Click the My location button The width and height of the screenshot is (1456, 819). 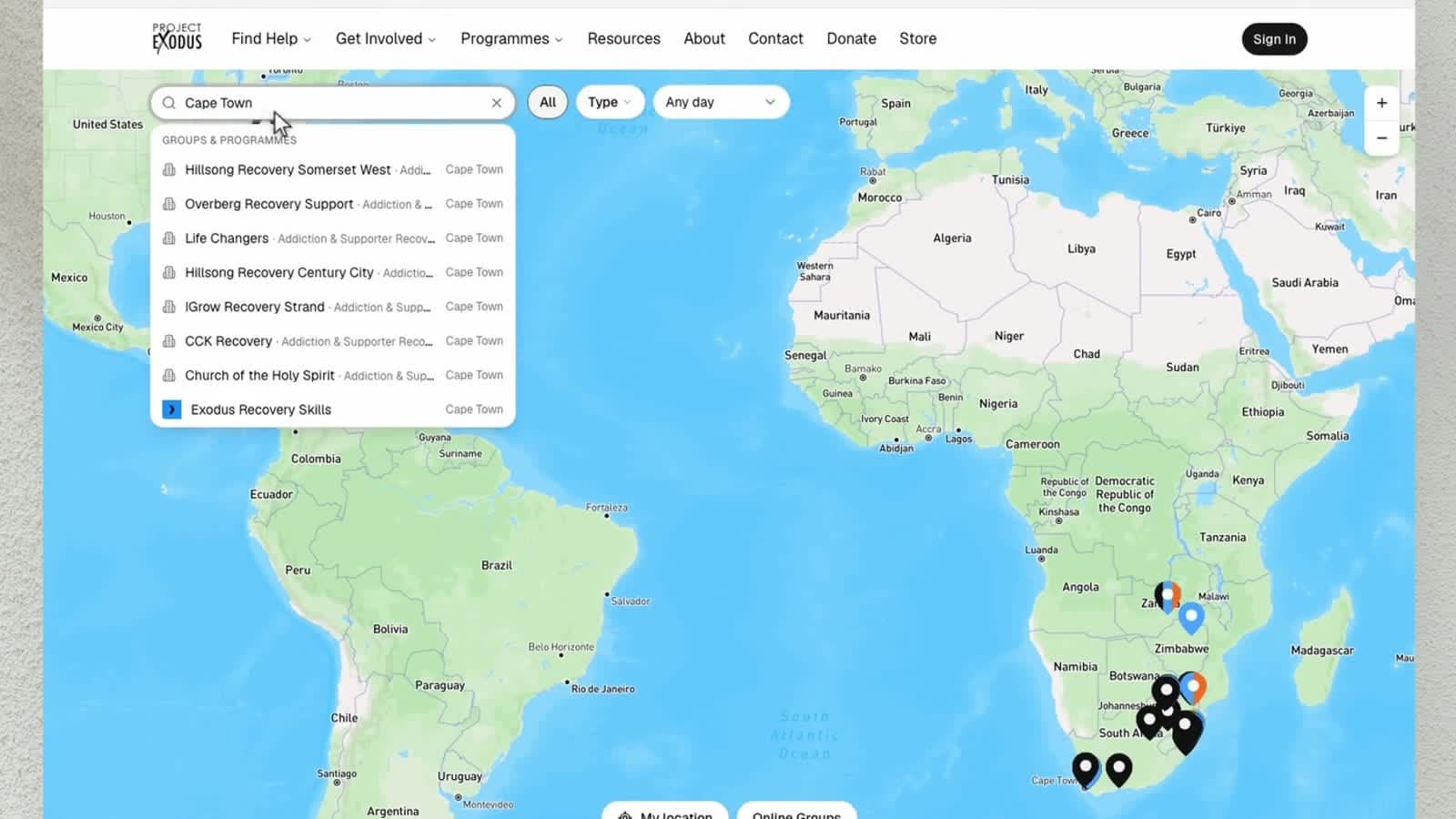[x=665, y=811]
